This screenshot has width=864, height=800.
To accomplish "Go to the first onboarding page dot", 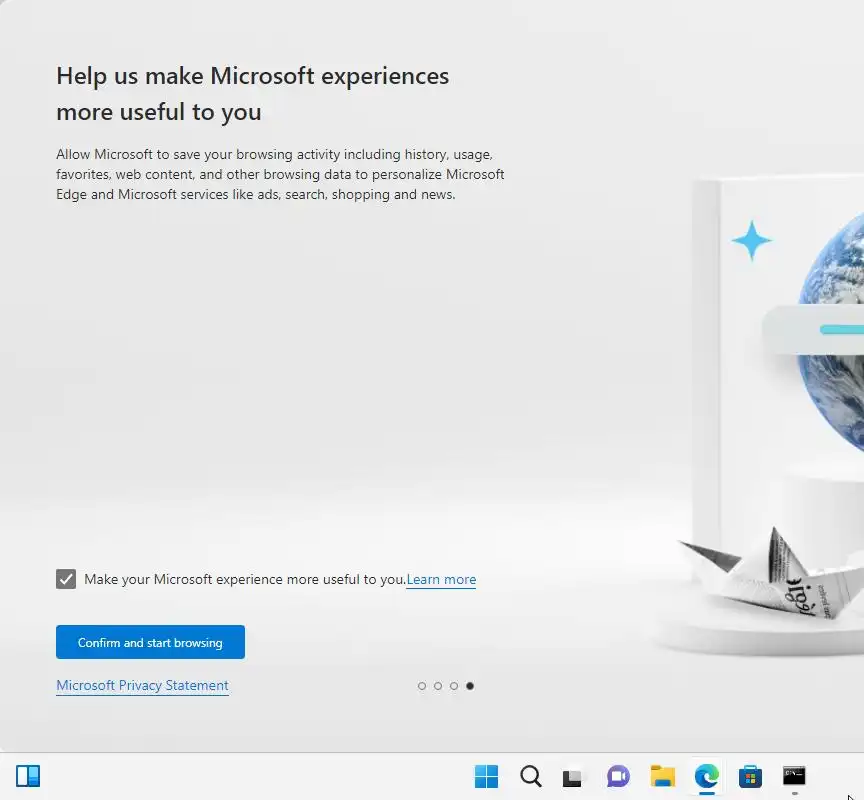I will [422, 686].
